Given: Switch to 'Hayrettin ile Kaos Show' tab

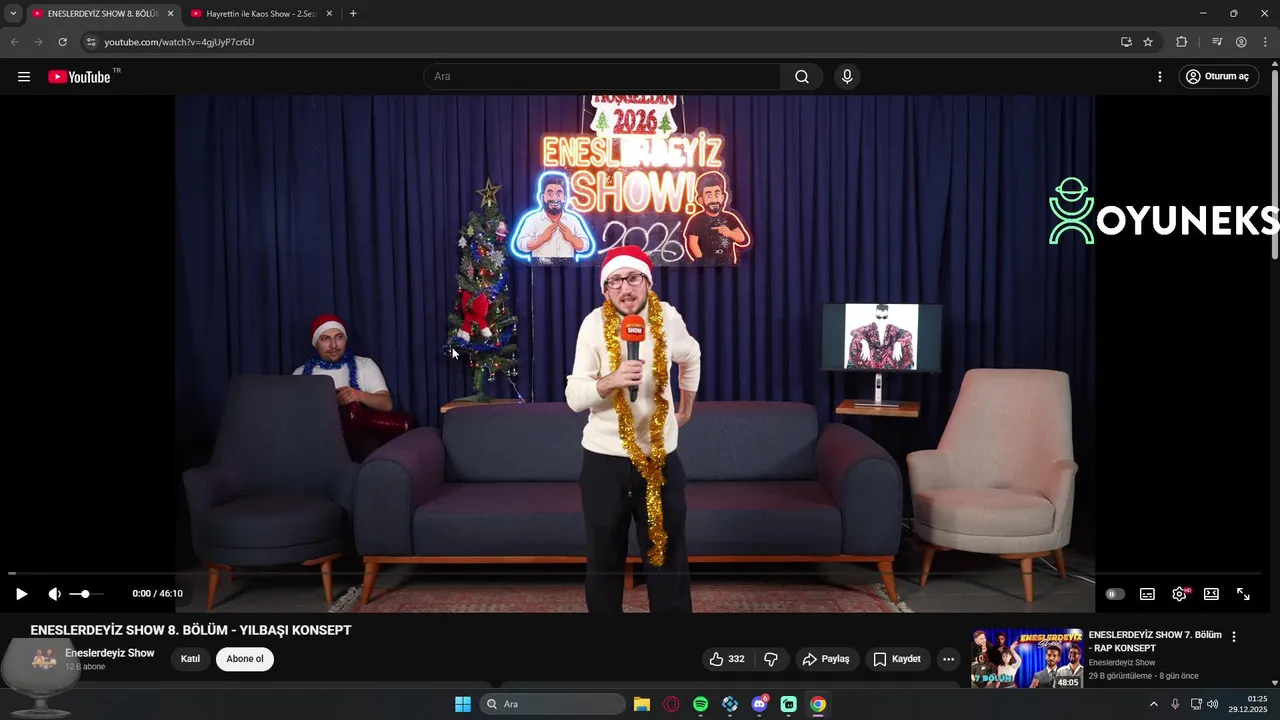Looking at the screenshot, I should 261,14.
